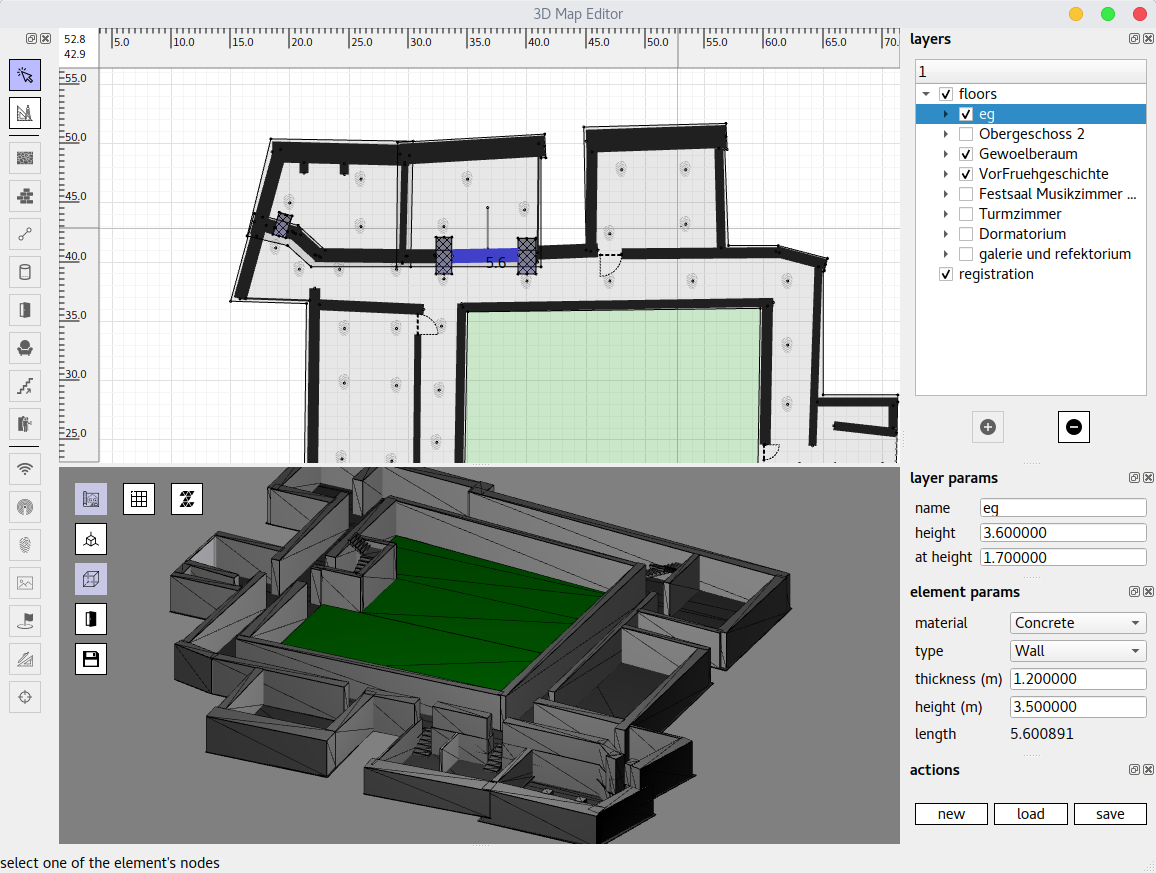Click the load button in actions
Screen dimensions: 1156x873
[1030, 814]
